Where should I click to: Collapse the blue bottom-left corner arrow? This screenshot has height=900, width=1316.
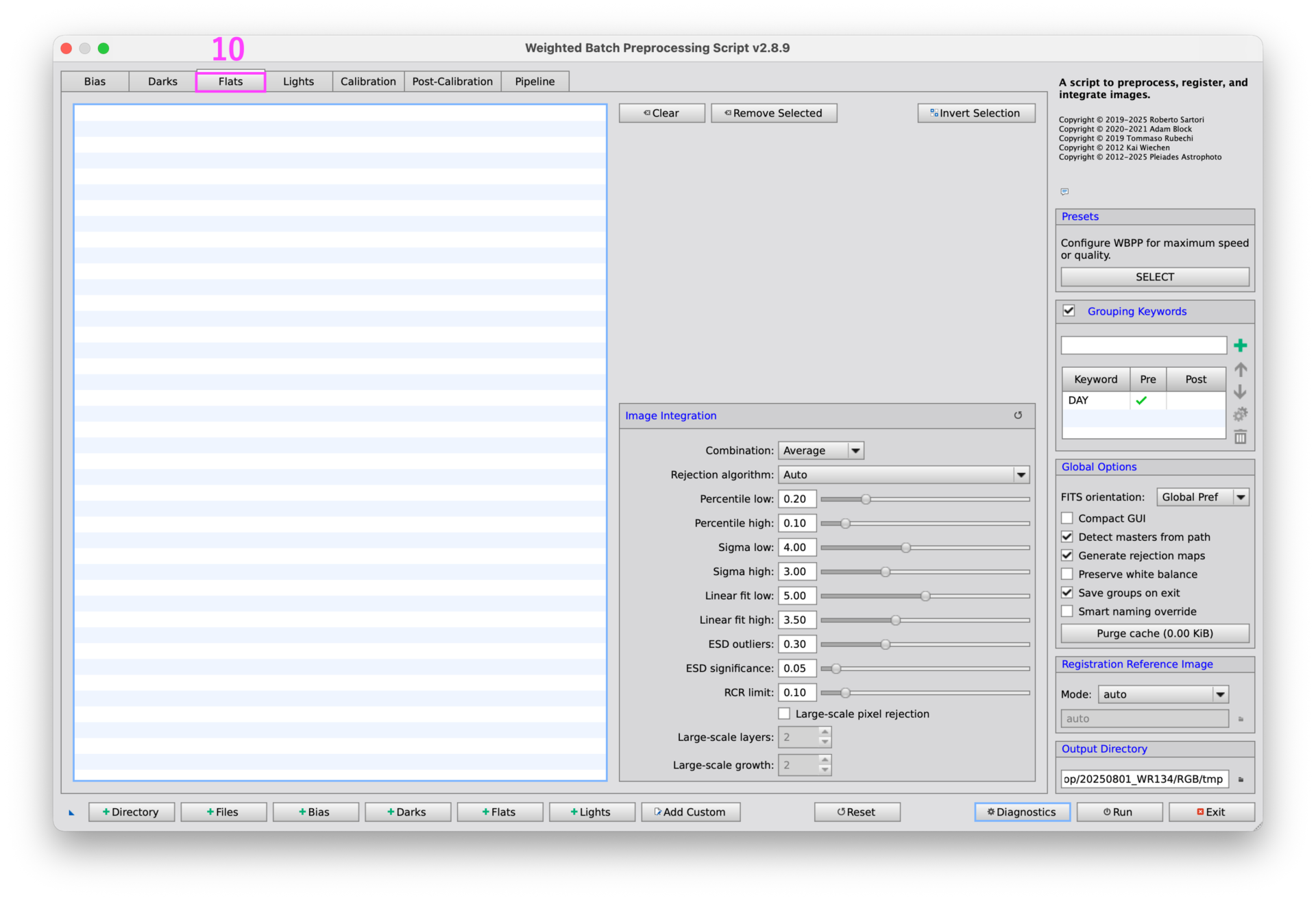click(x=71, y=813)
